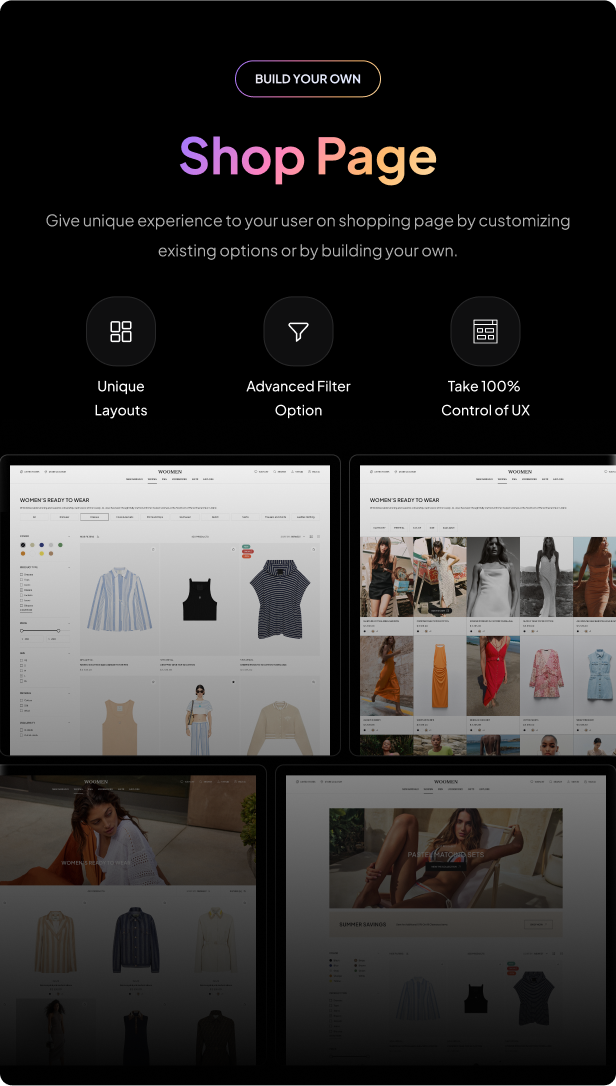This screenshot has width=616, height=1086.
Task: Collapse the Availability filter section
Action: tap(69, 722)
